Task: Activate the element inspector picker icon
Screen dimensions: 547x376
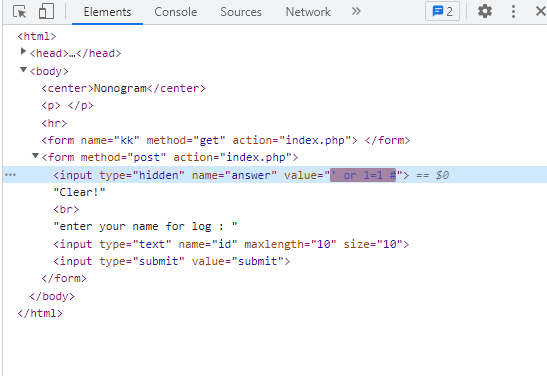Action: (20, 12)
